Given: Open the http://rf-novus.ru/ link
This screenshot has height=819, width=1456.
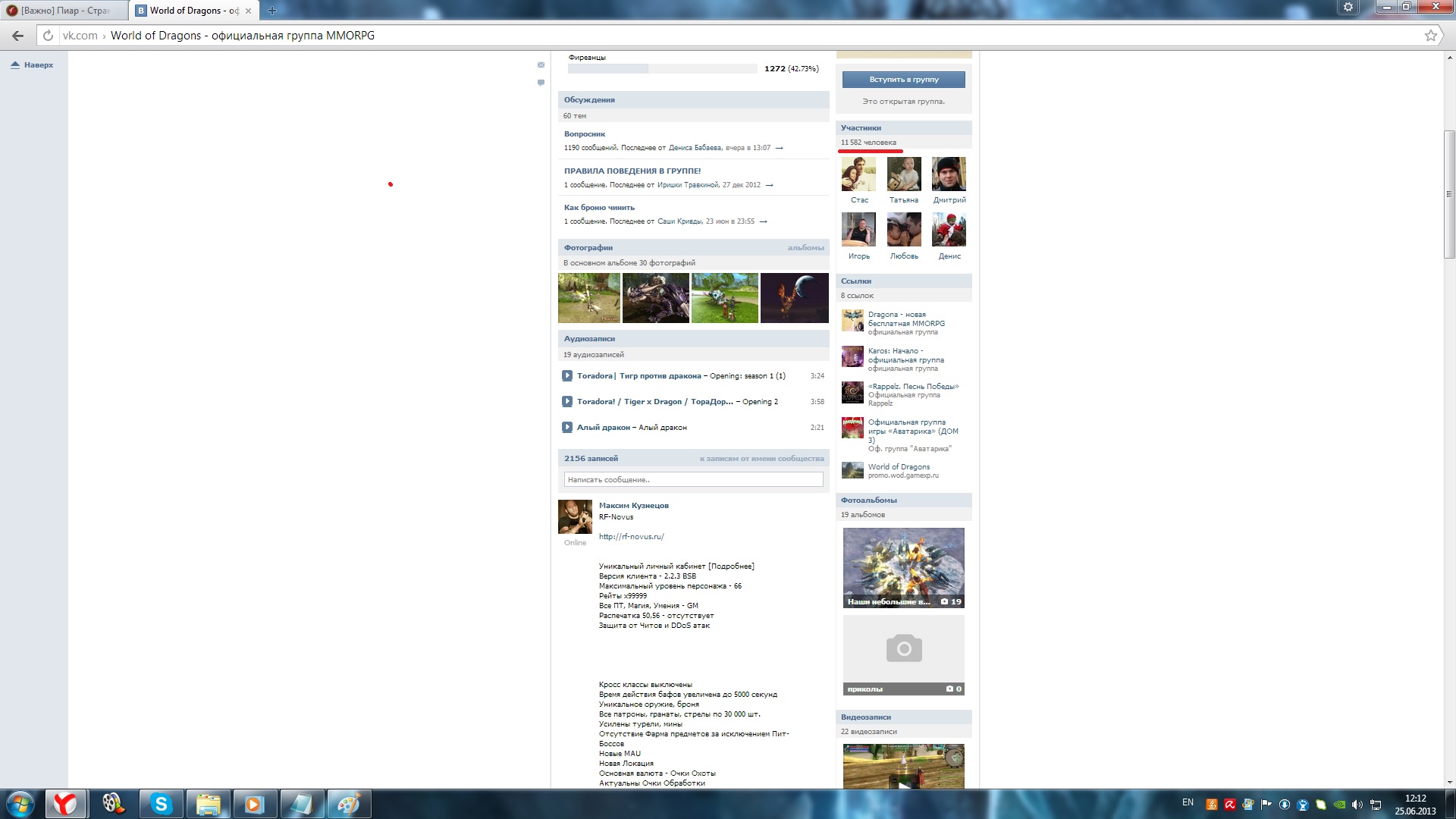Looking at the screenshot, I should [x=631, y=536].
